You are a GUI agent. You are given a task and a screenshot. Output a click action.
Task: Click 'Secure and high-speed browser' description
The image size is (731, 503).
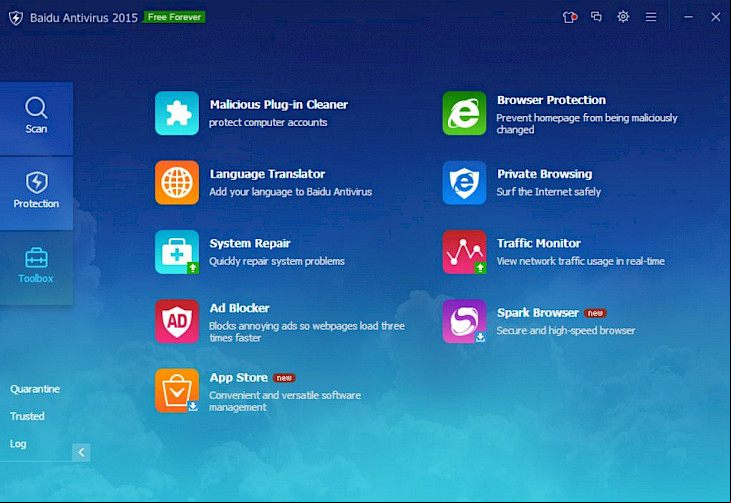(x=565, y=331)
